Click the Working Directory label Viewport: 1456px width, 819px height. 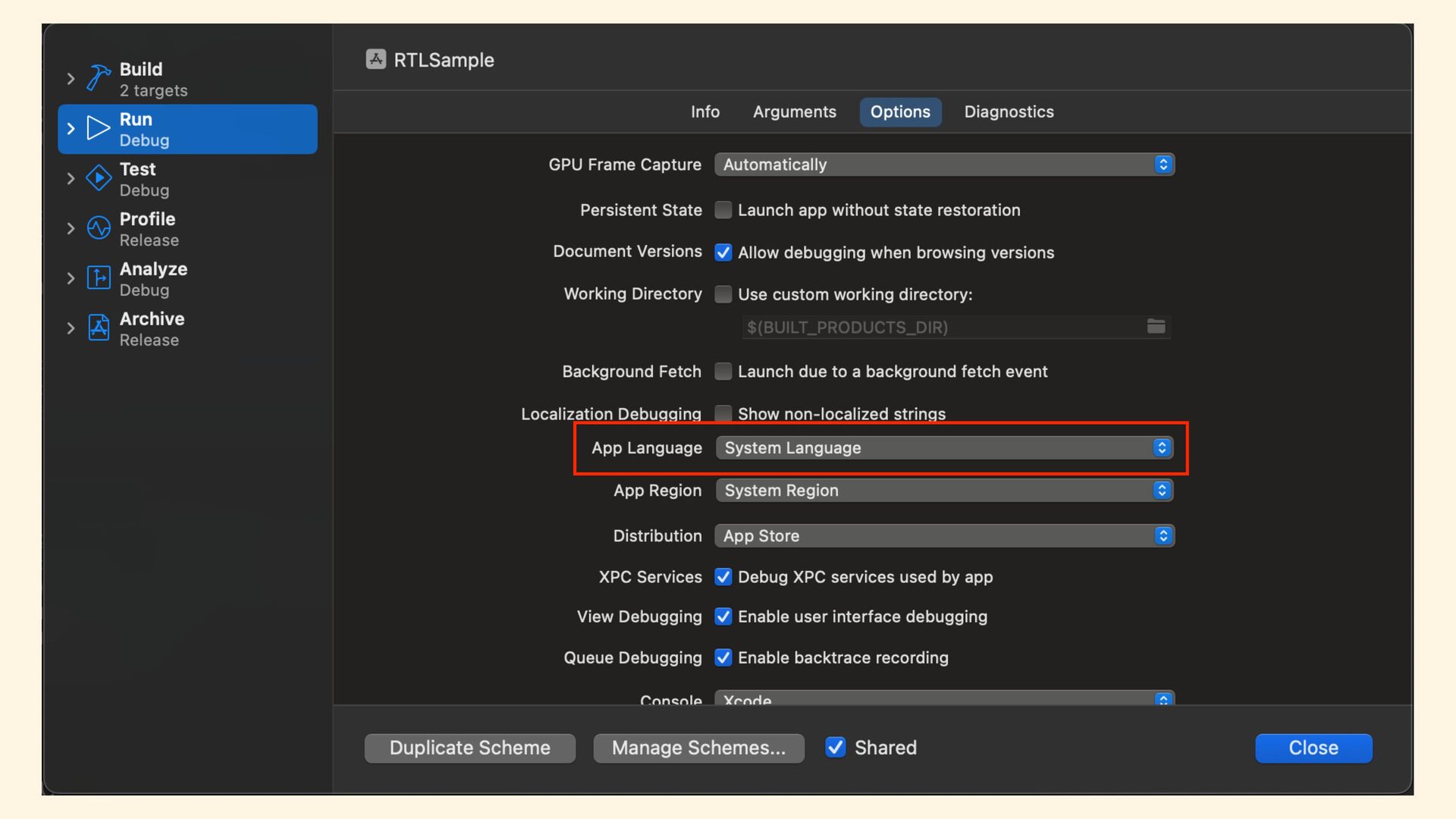(x=632, y=294)
